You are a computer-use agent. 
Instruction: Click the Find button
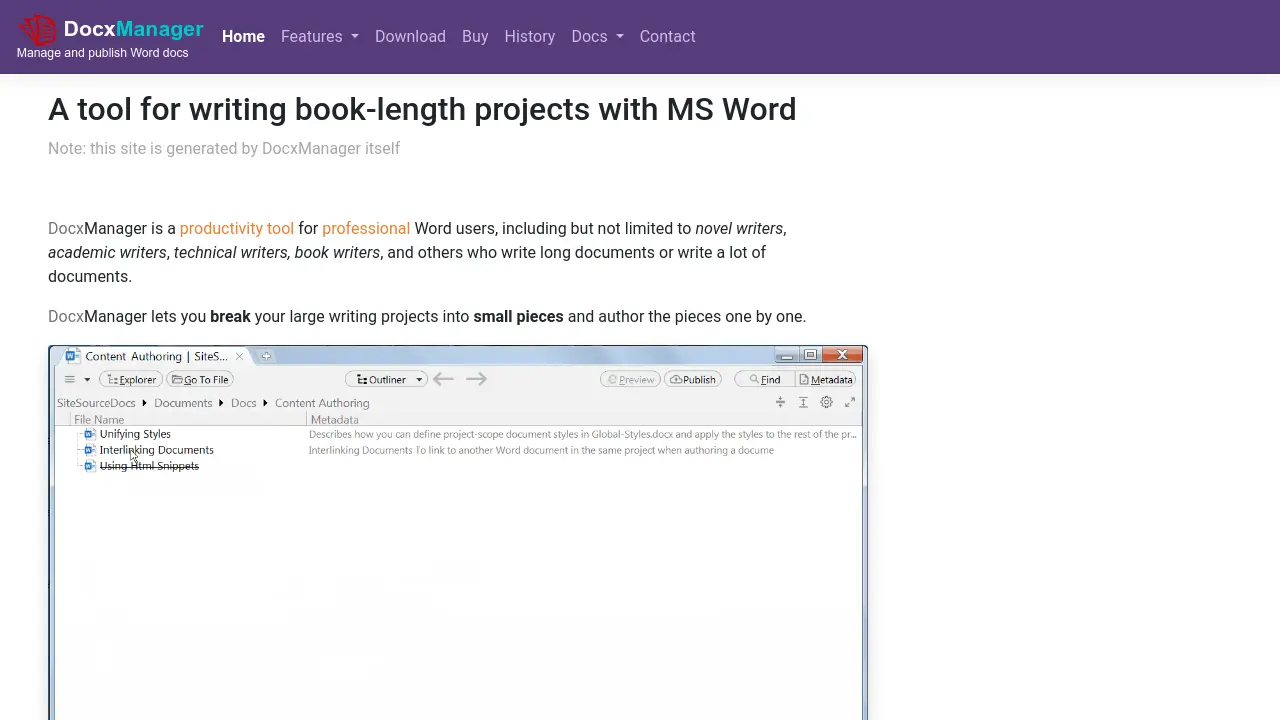pyautogui.click(x=764, y=379)
